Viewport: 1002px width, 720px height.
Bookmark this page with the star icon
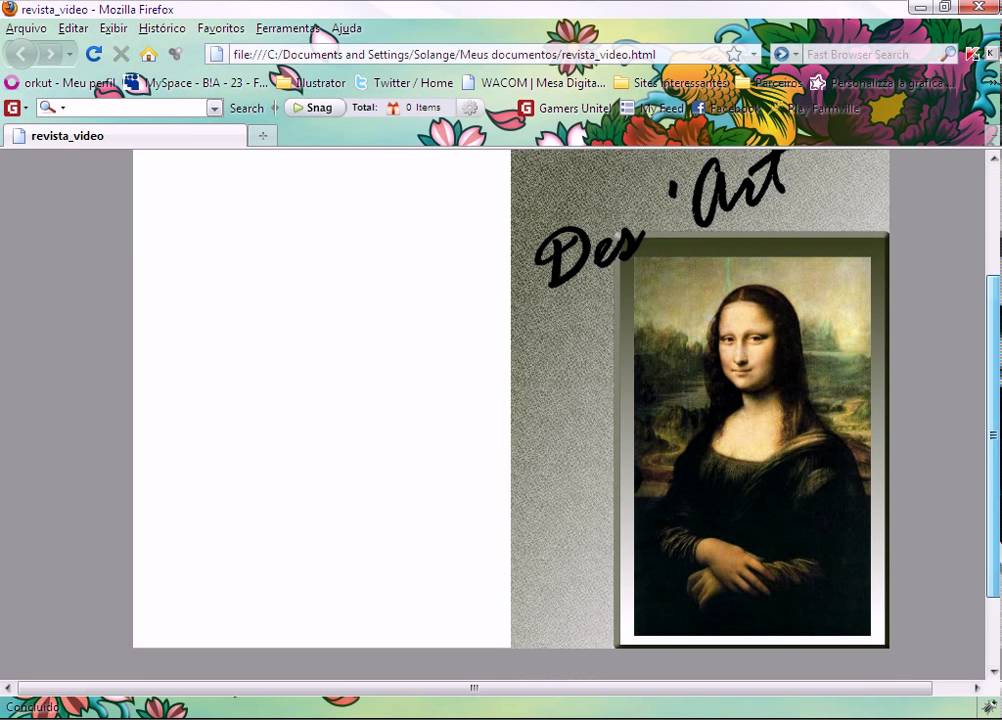(734, 54)
